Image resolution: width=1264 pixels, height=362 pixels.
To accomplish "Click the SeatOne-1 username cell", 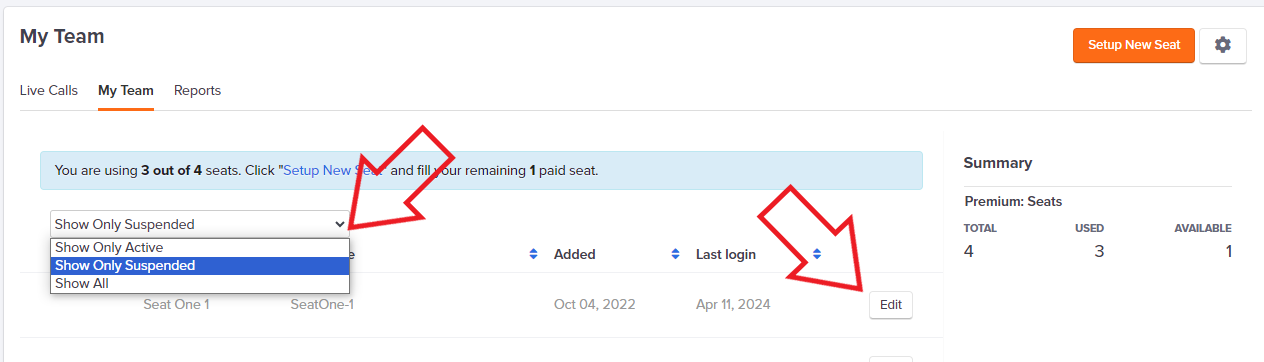I will pos(322,304).
